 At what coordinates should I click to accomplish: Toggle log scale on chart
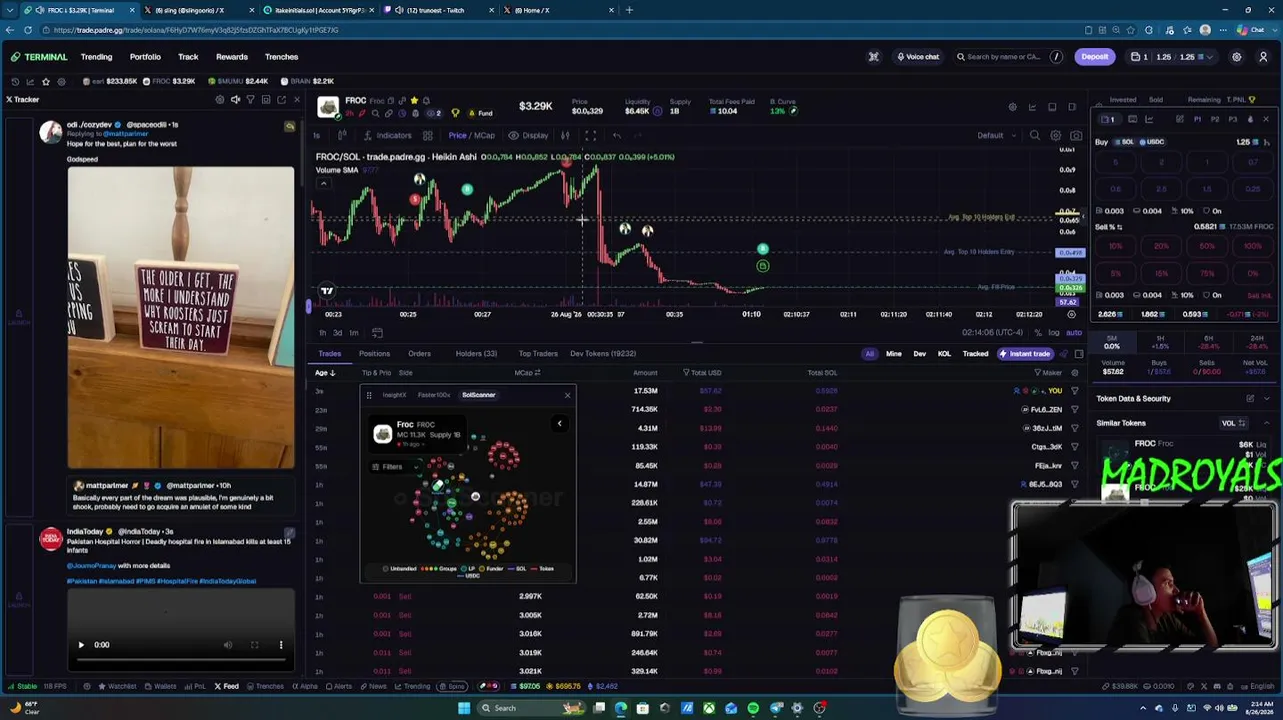(1054, 333)
